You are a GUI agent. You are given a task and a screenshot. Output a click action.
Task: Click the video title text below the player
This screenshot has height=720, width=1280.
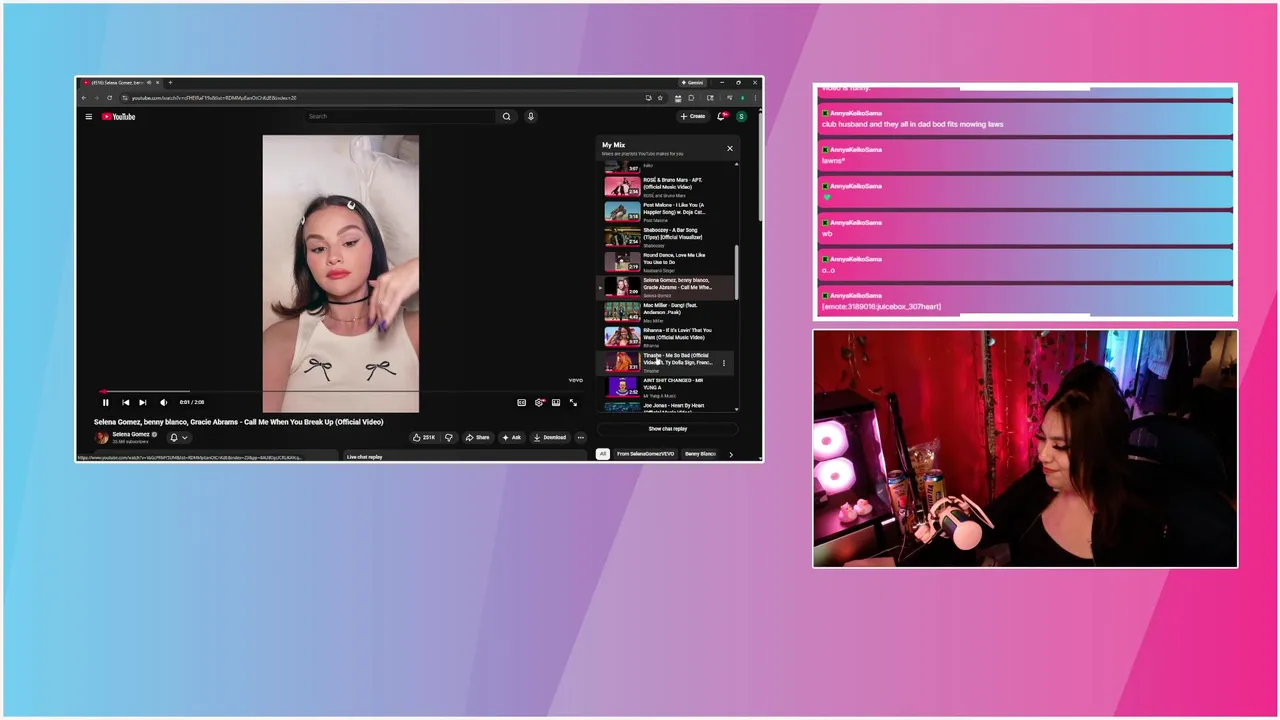(x=238, y=422)
